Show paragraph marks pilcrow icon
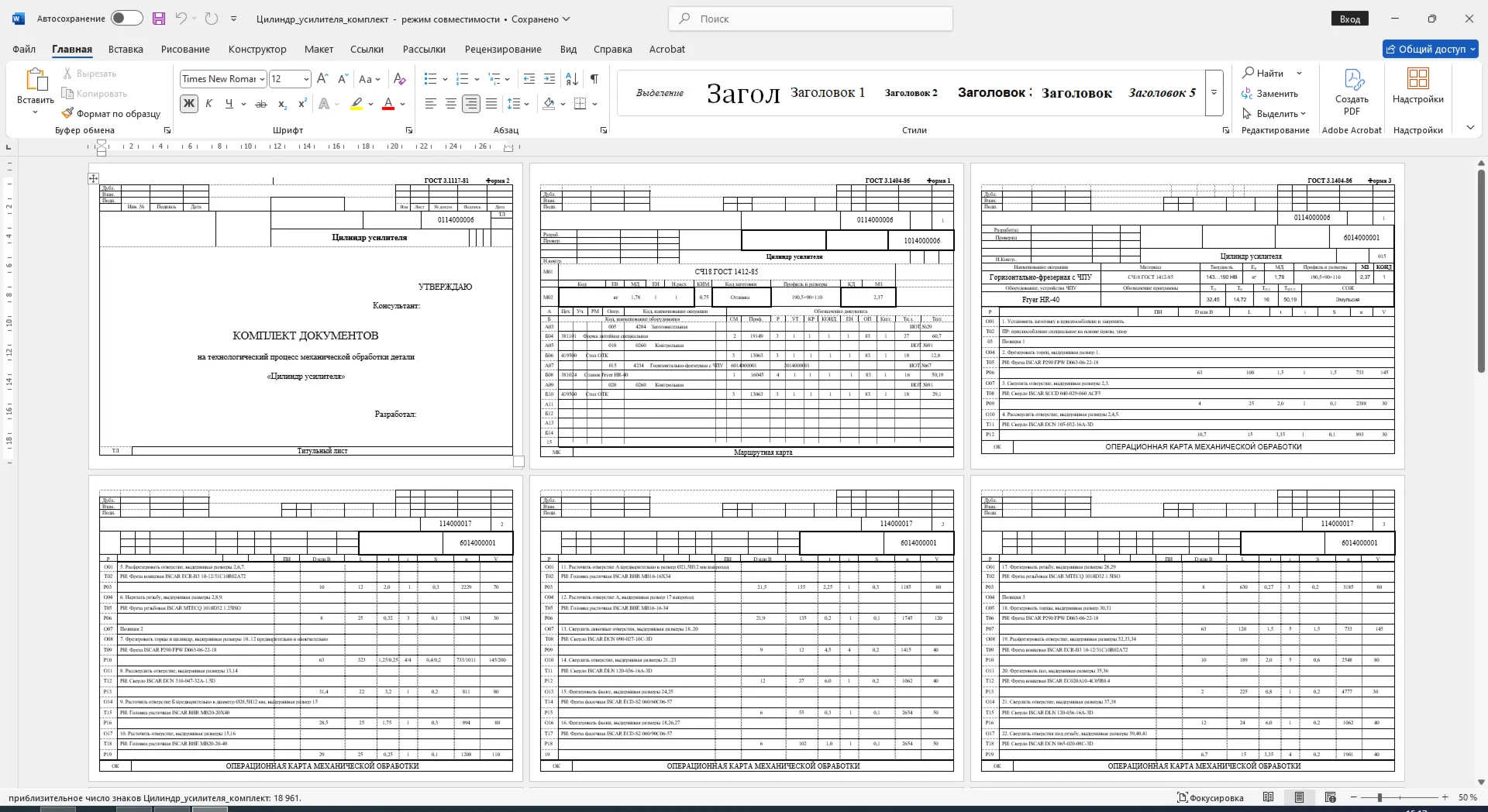The width and height of the screenshot is (1488, 812). pos(594,78)
